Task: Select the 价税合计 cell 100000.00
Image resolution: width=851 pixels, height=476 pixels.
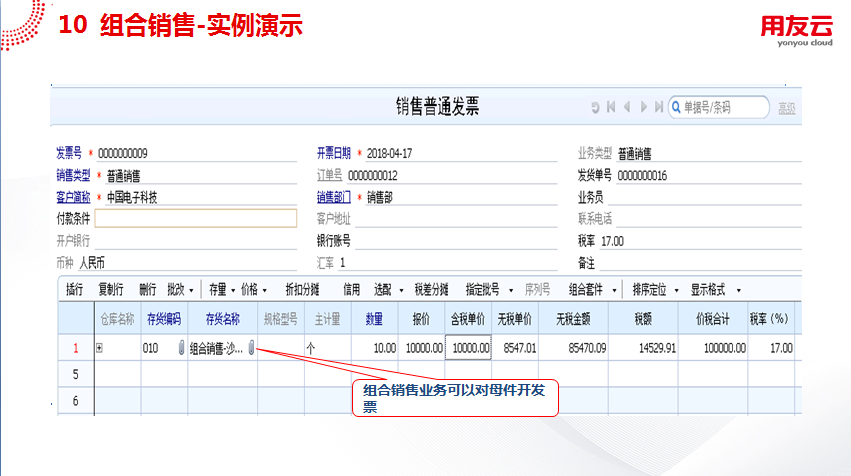Action: 713,348
